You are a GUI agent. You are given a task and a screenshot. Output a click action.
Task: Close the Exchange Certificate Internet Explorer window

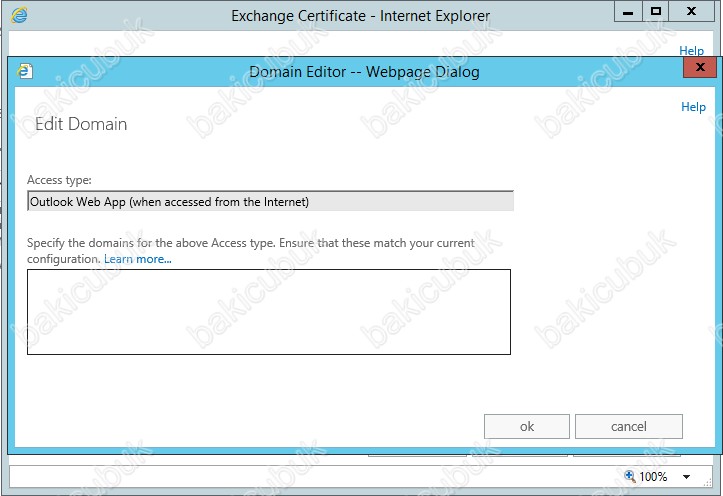691,12
